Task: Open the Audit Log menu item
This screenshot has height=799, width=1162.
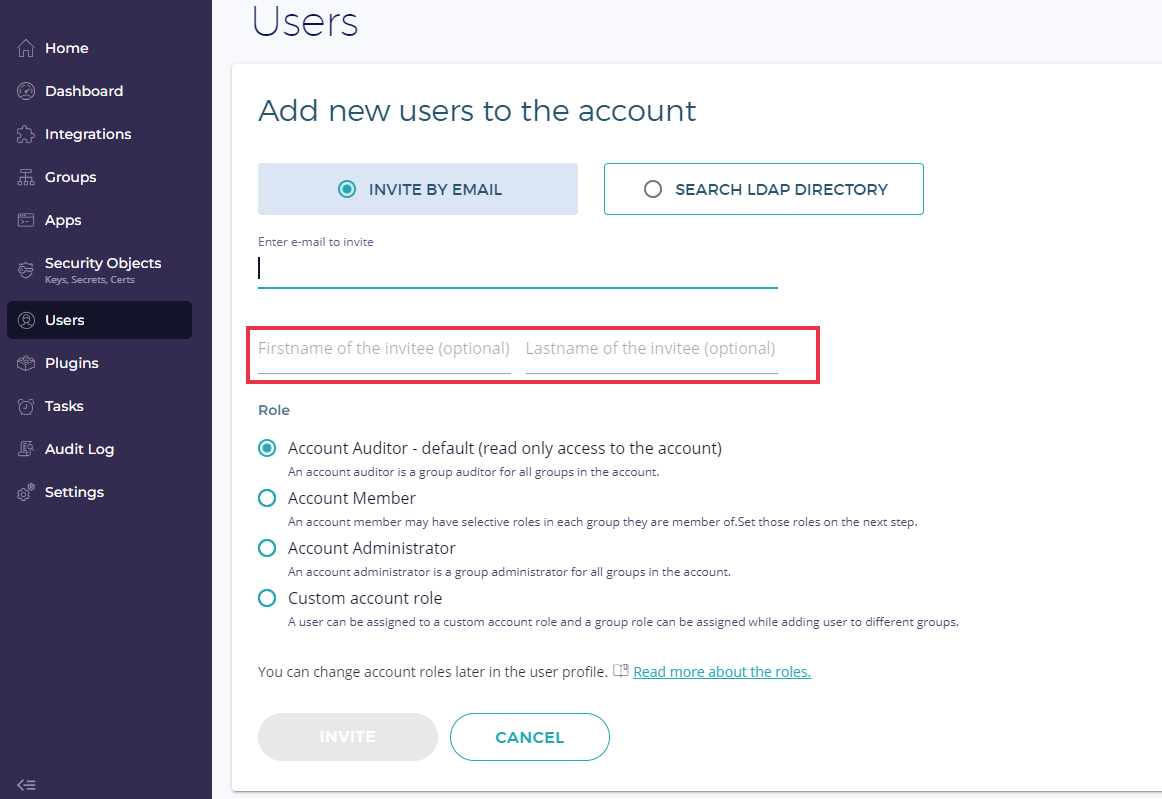Action: (79, 449)
